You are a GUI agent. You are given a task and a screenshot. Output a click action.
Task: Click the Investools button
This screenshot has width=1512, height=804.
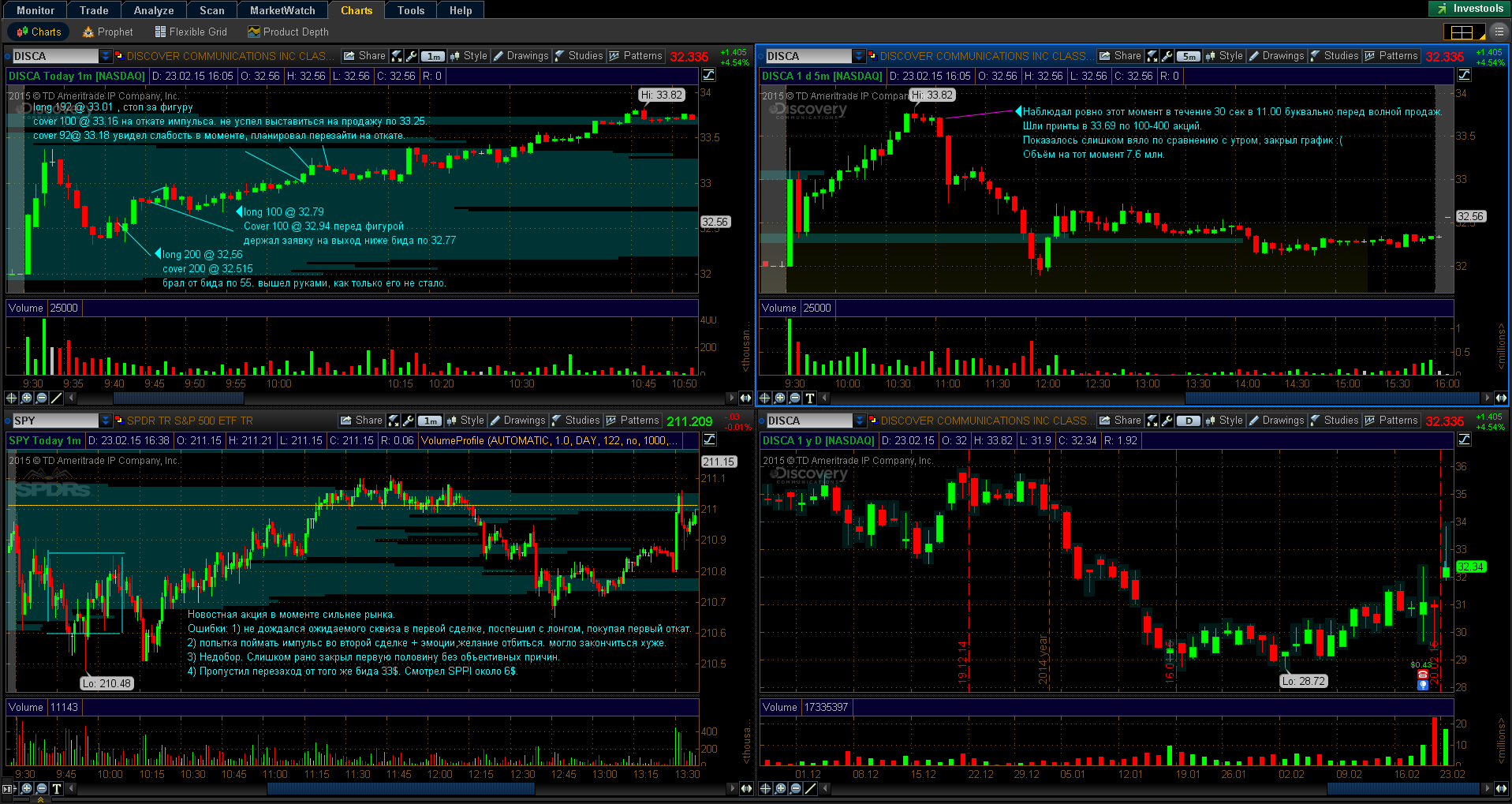pos(1470,9)
